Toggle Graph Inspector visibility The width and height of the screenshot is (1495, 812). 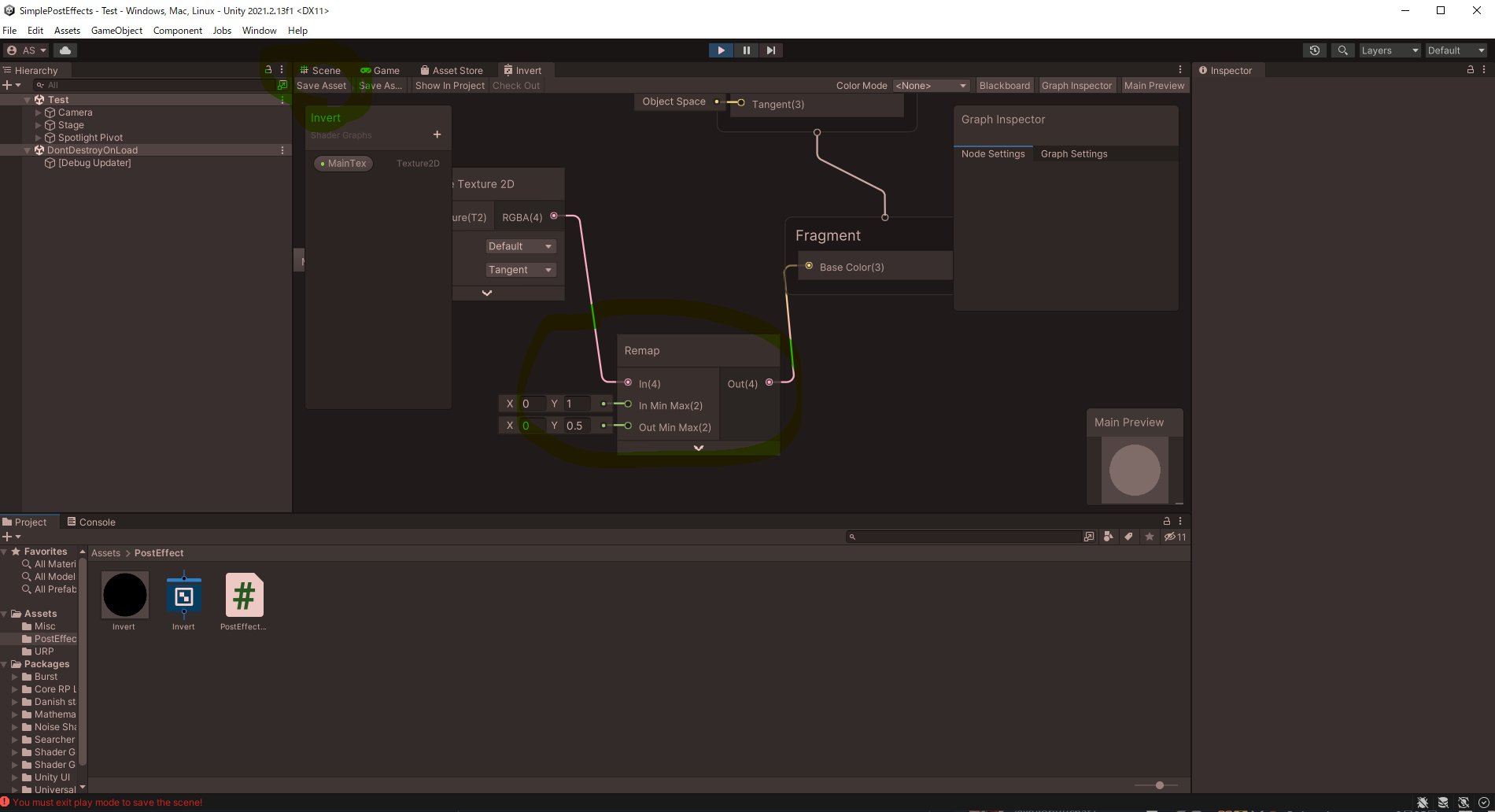(x=1076, y=86)
